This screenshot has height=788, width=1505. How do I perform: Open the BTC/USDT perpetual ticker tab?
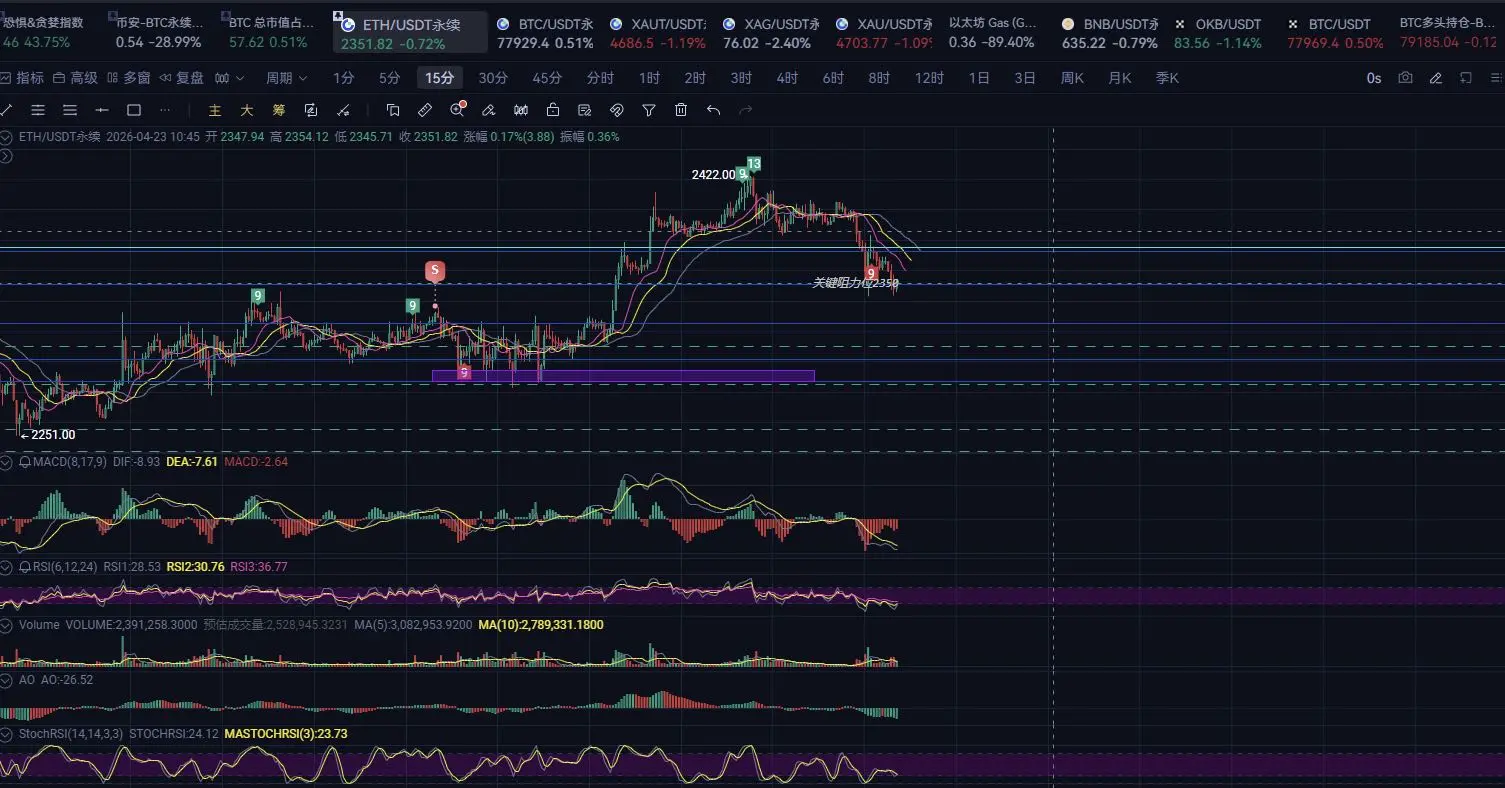coord(545,33)
